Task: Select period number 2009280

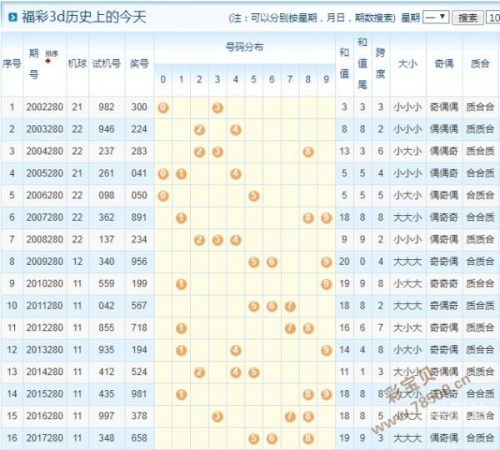Action: click(45, 261)
